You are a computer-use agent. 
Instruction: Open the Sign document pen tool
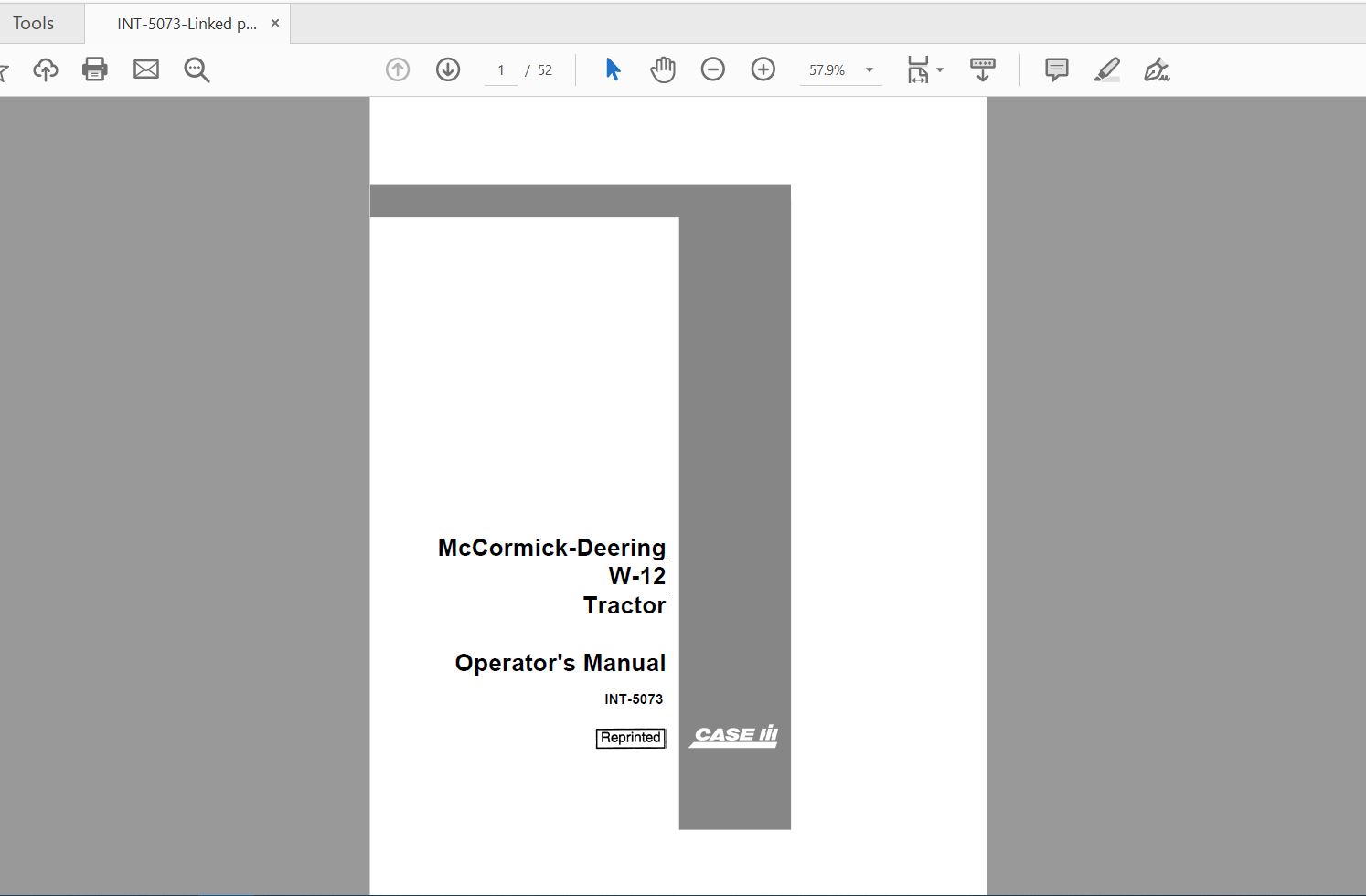1157,69
